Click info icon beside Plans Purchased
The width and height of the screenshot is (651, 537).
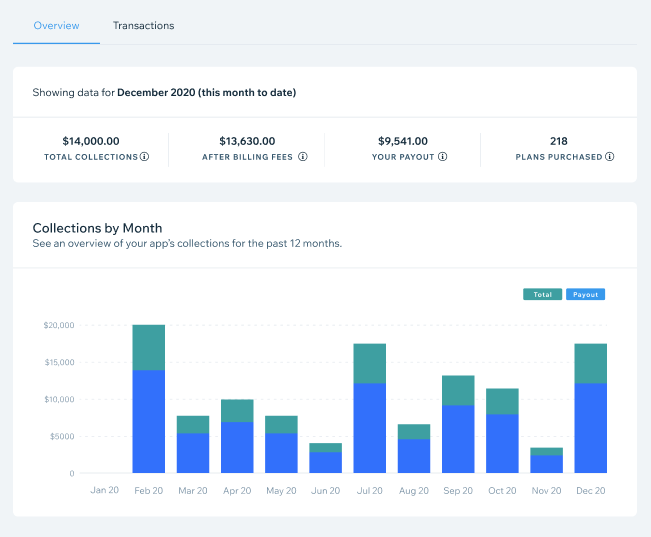tap(610, 157)
